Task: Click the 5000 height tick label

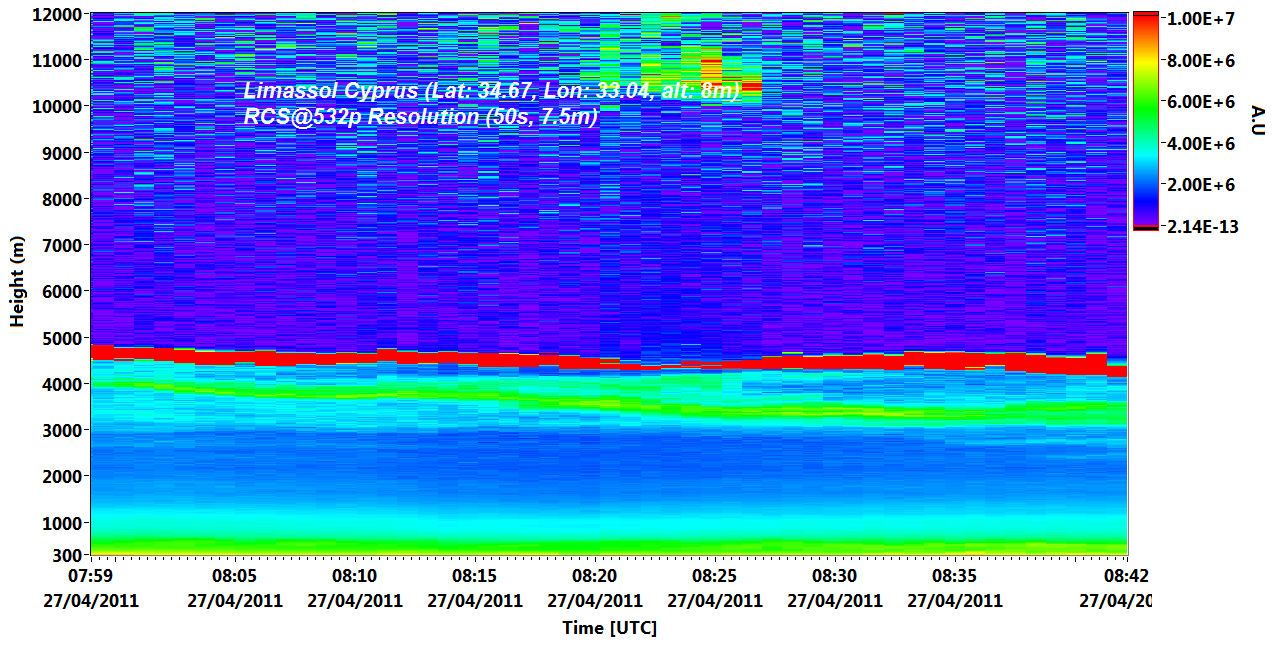Action: coord(60,338)
